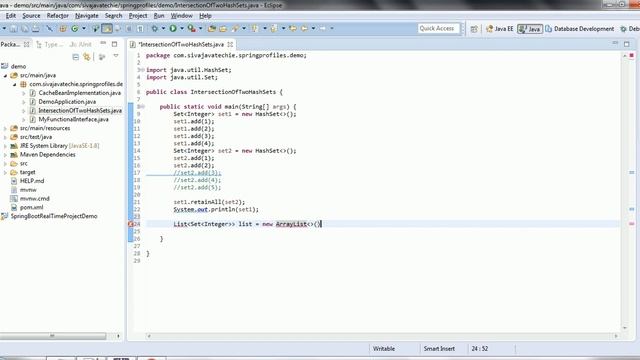Expand the Maven Dependencies node
The width and height of the screenshot is (640, 360).
coord(5,155)
